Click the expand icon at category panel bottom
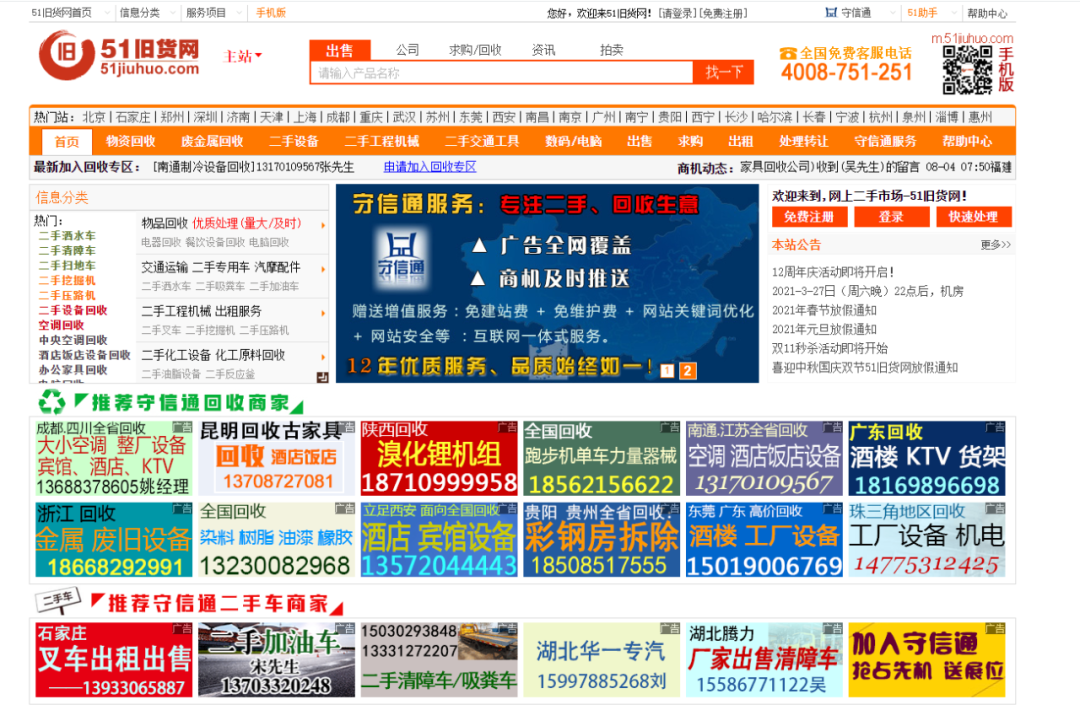1080x710 pixels. (322, 377)
